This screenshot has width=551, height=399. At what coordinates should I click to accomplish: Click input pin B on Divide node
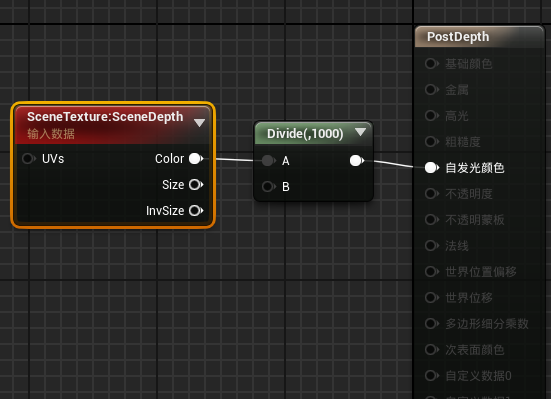(269, 186)
